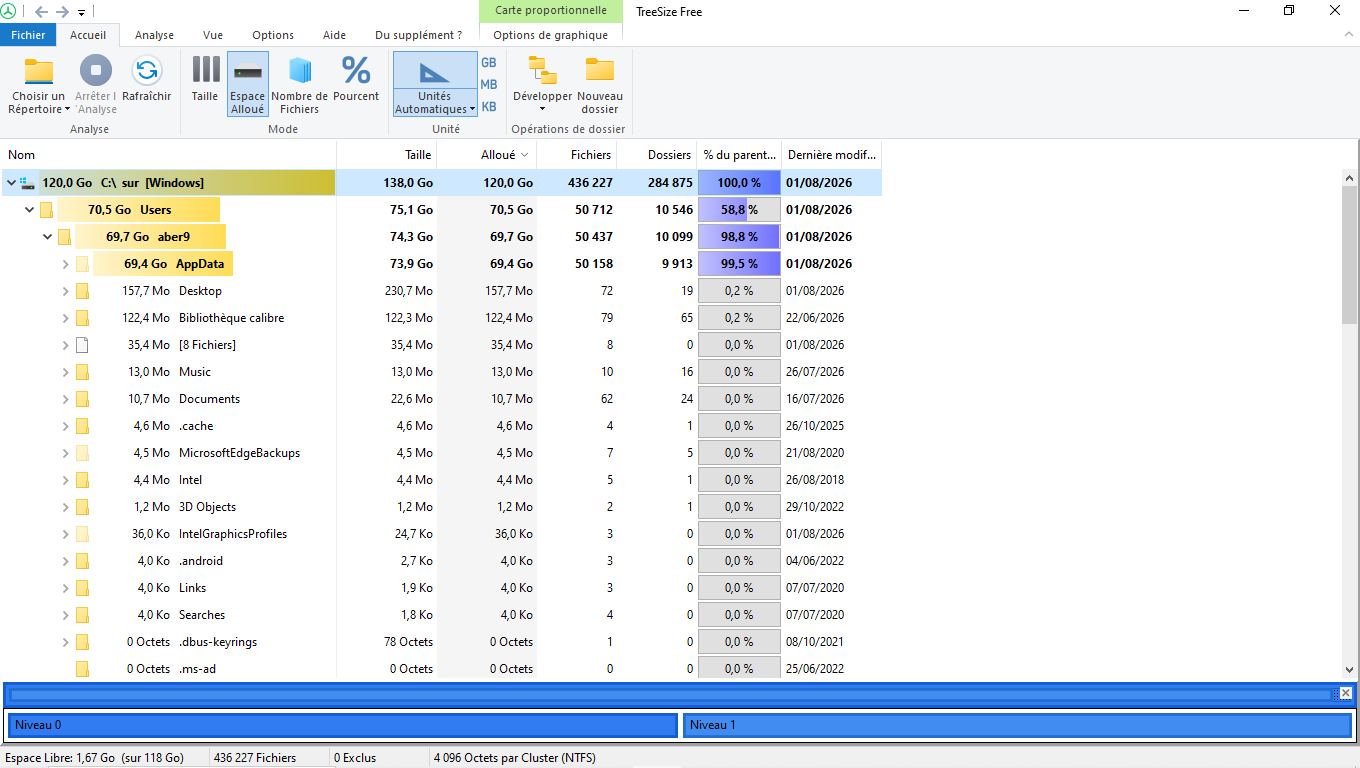Sort by the Alloué column header
Screen dimensions: 1360x768
[487, 155]
